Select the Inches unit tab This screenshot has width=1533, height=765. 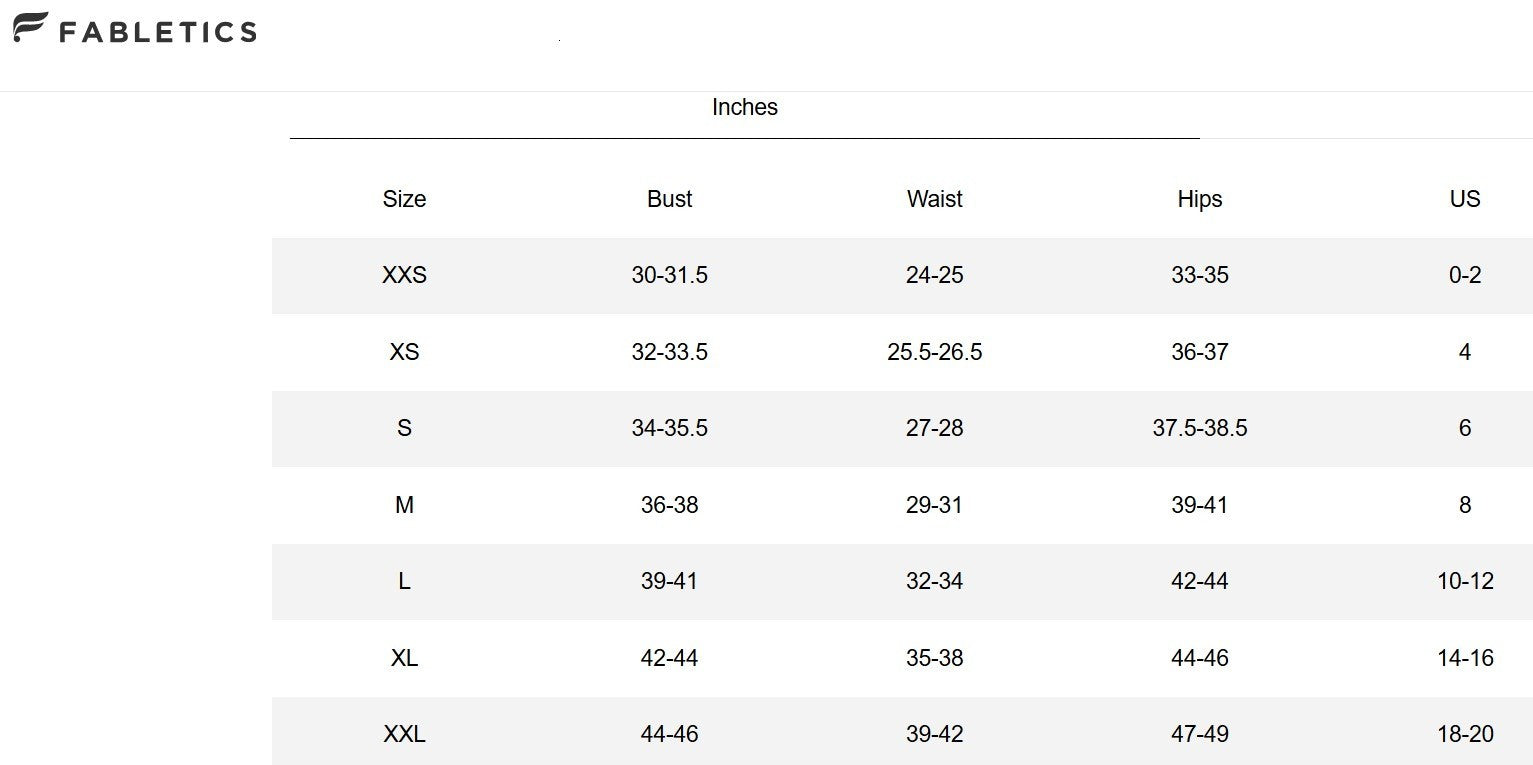pos(745,107)
